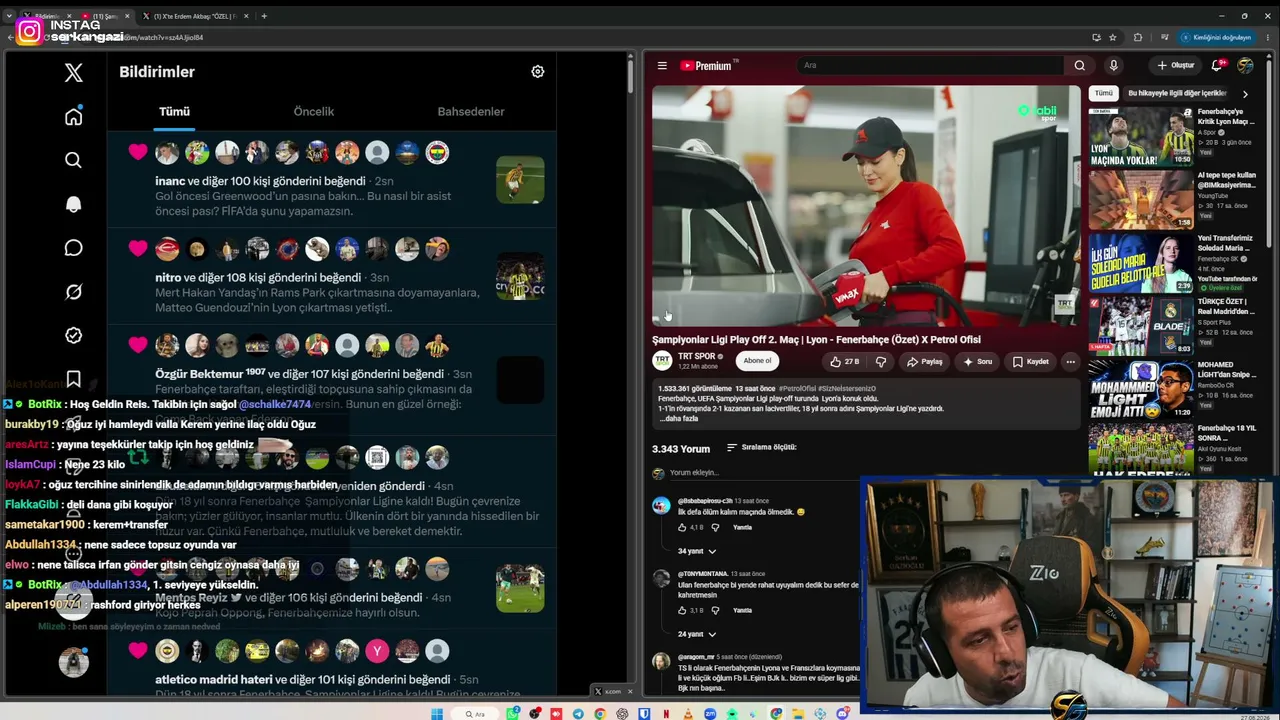Image resolution: width=1280 pixels, height=720 pixels.
Task: Open Sıralama ölçütü sort dropdown
Action: (762, 447)
